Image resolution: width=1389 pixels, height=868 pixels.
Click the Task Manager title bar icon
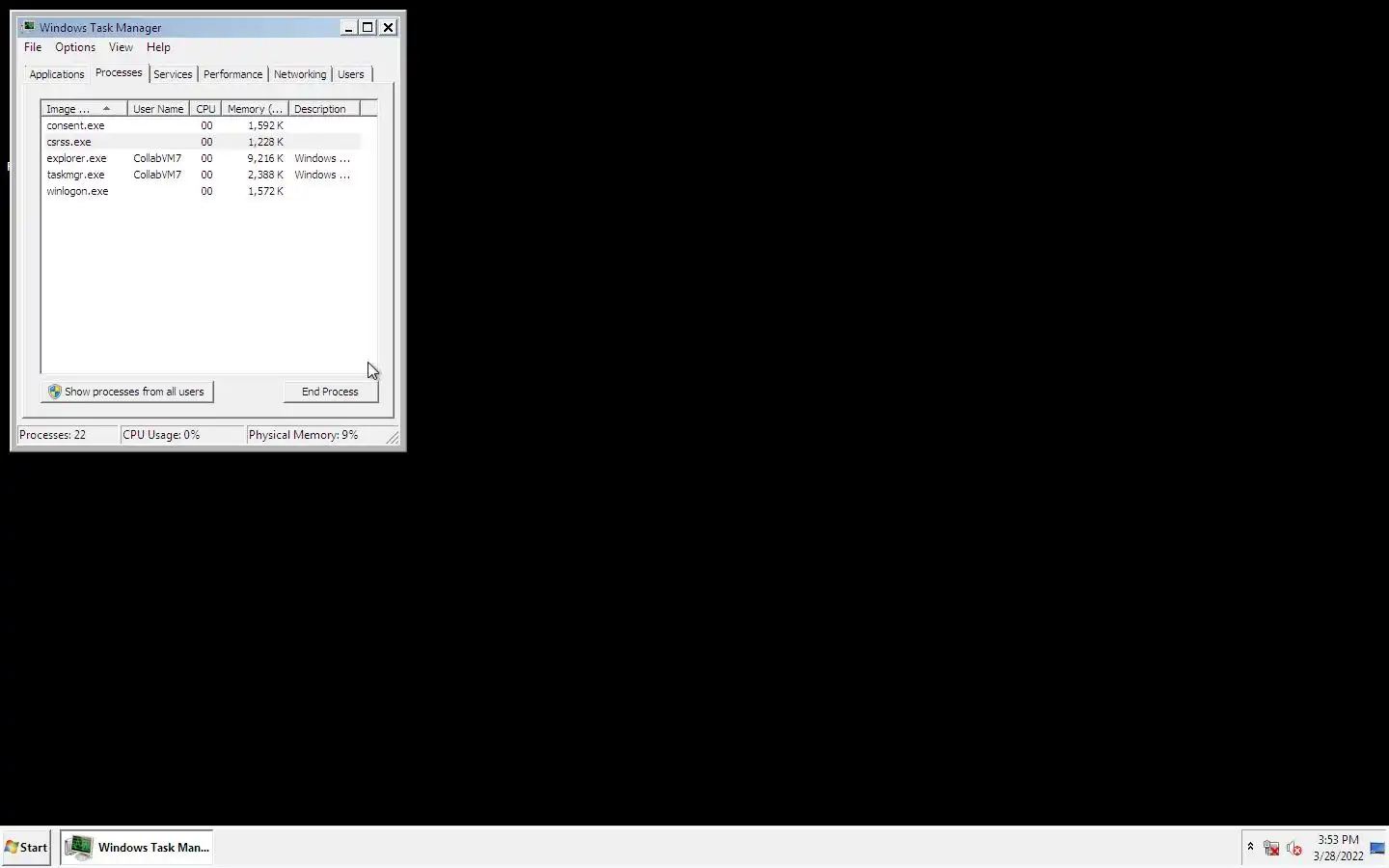point(28,27)
